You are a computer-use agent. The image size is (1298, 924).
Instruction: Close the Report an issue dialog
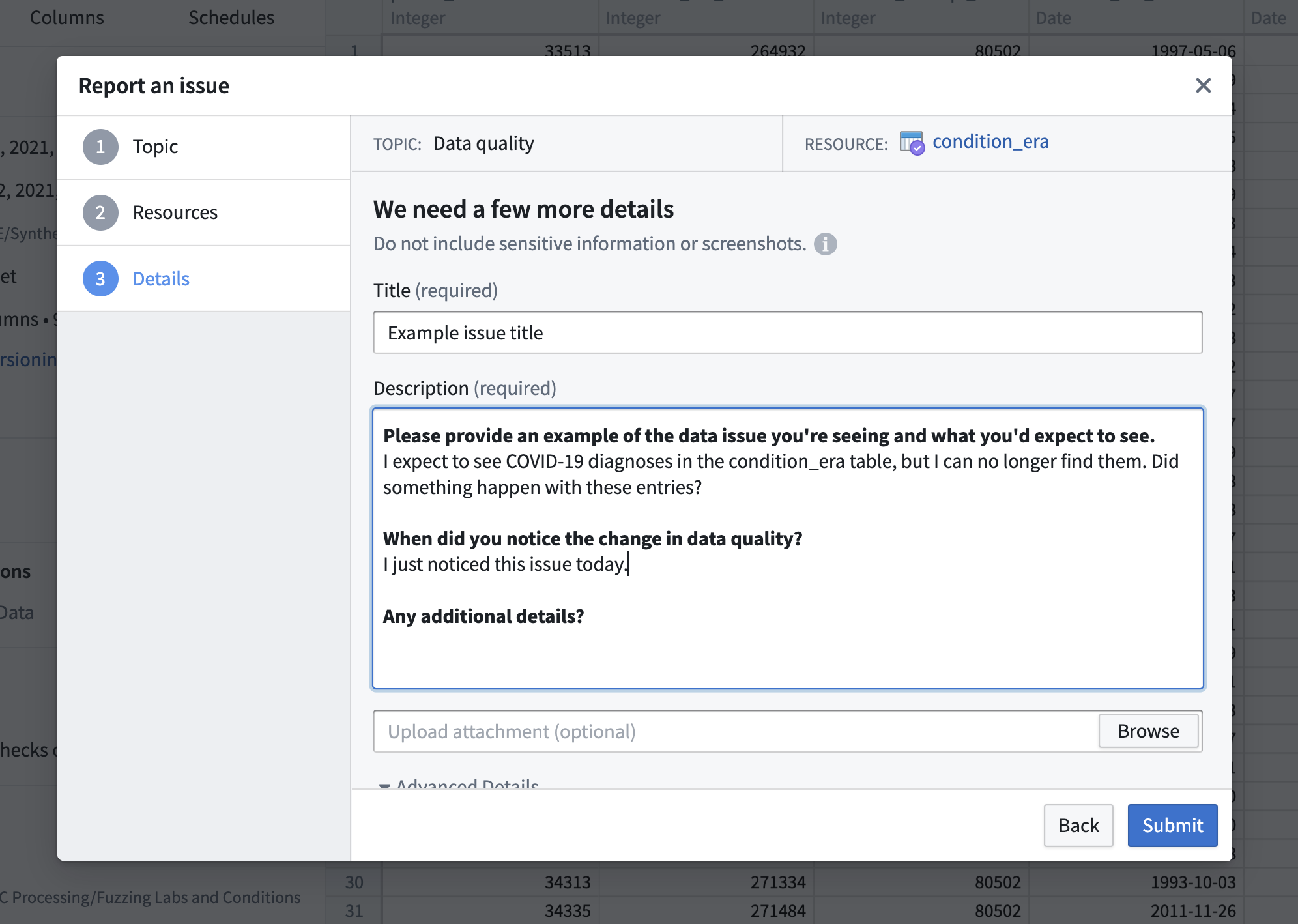tap(1203, 85)
